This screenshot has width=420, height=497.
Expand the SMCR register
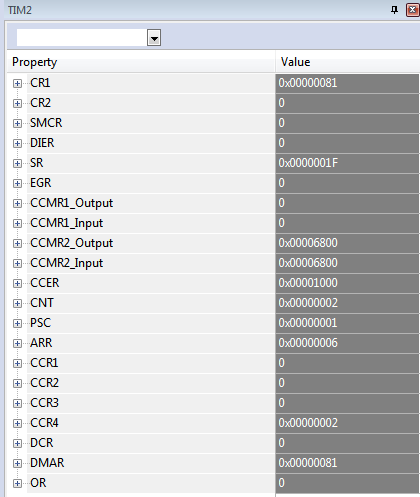coord(17,123)
